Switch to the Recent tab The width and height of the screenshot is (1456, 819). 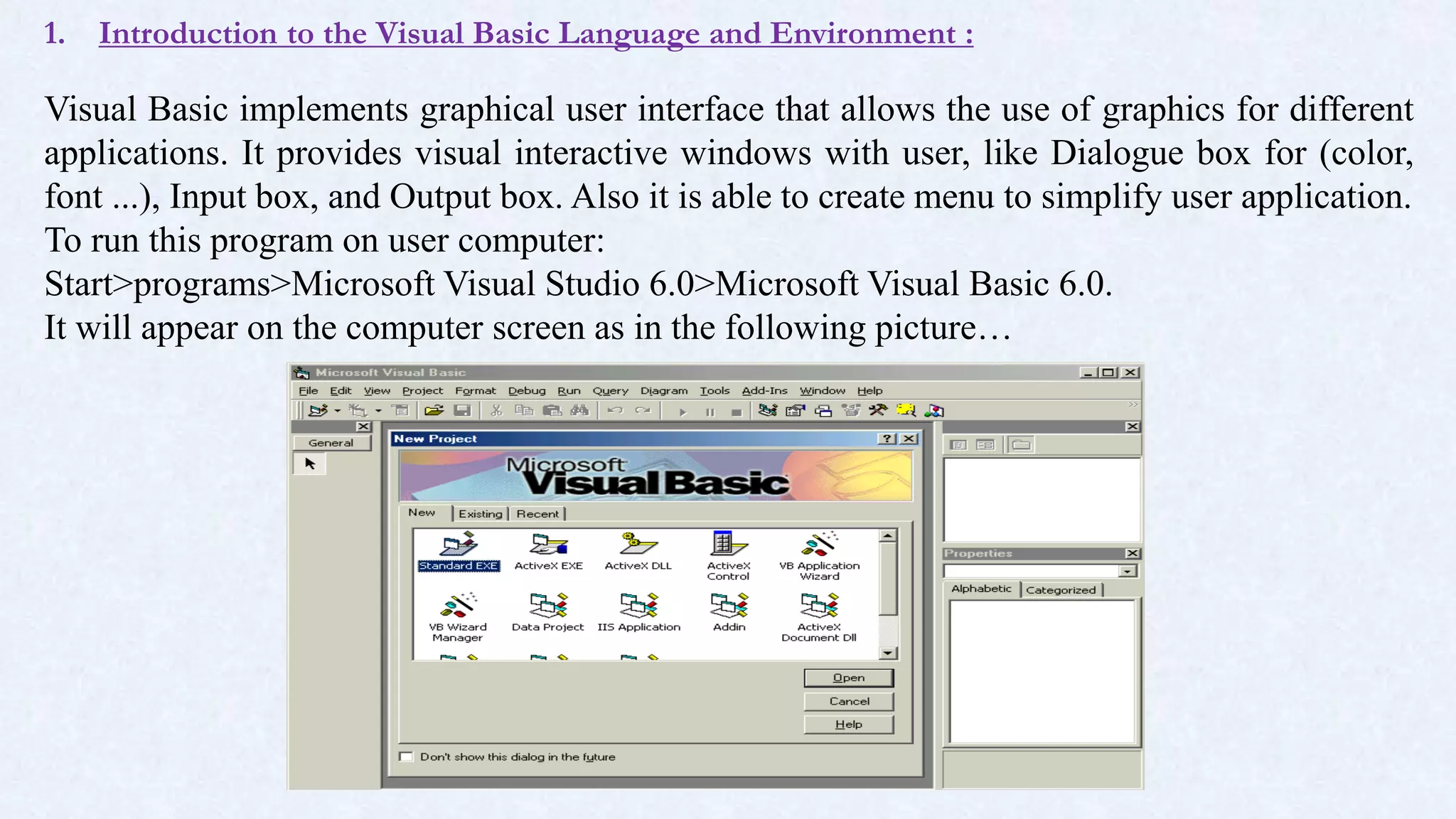click(537, 513)
